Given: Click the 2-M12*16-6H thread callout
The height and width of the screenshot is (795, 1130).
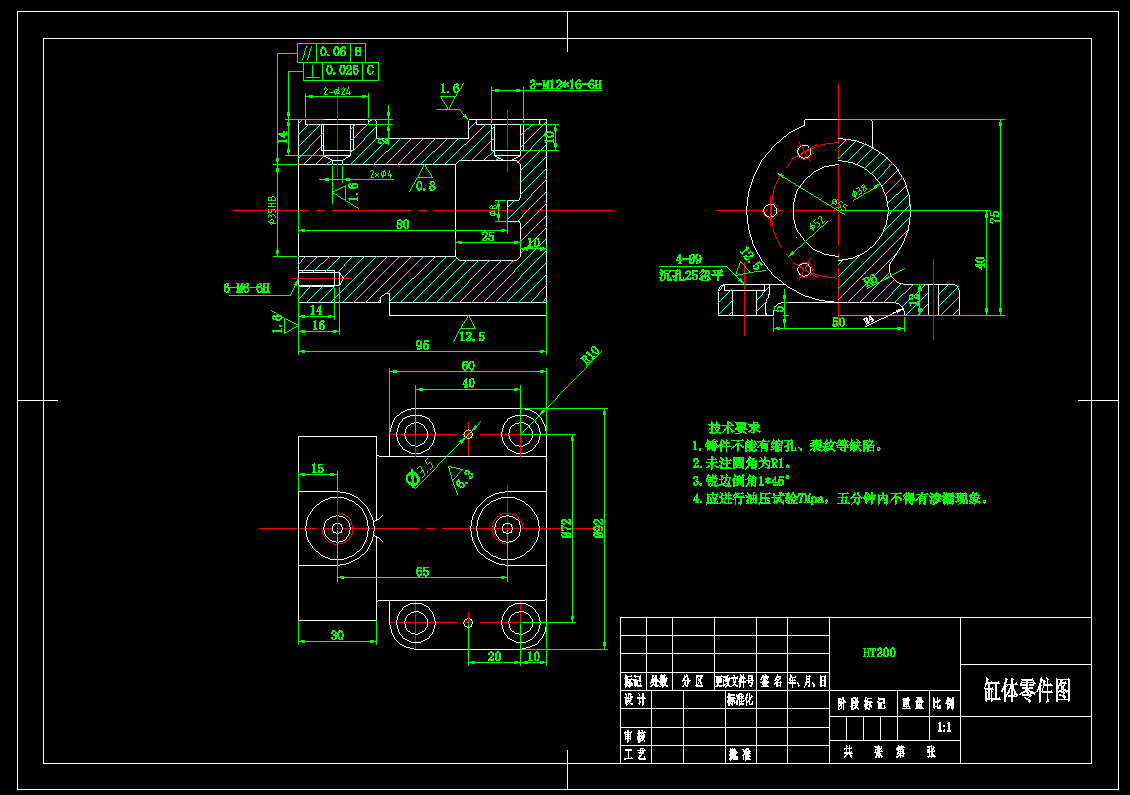Looking at the screenshot, I should click(566, 84).
